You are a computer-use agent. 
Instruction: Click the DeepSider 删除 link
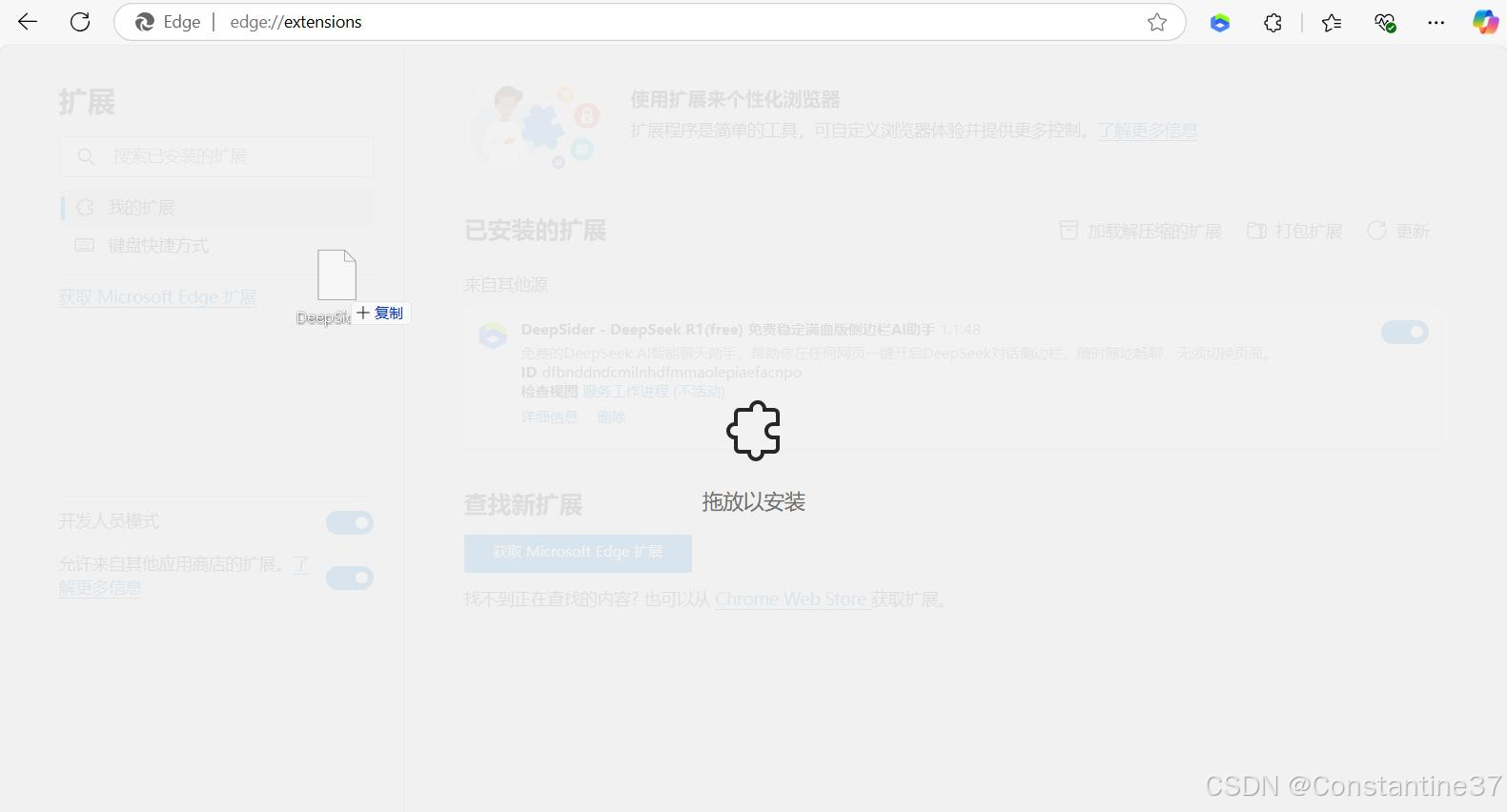tap(611, 417)
